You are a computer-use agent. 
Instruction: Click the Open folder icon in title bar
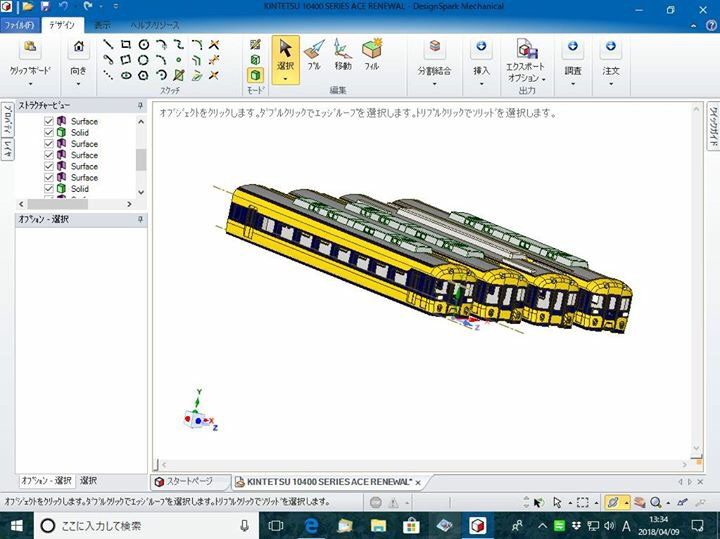(x=28, y=6)
